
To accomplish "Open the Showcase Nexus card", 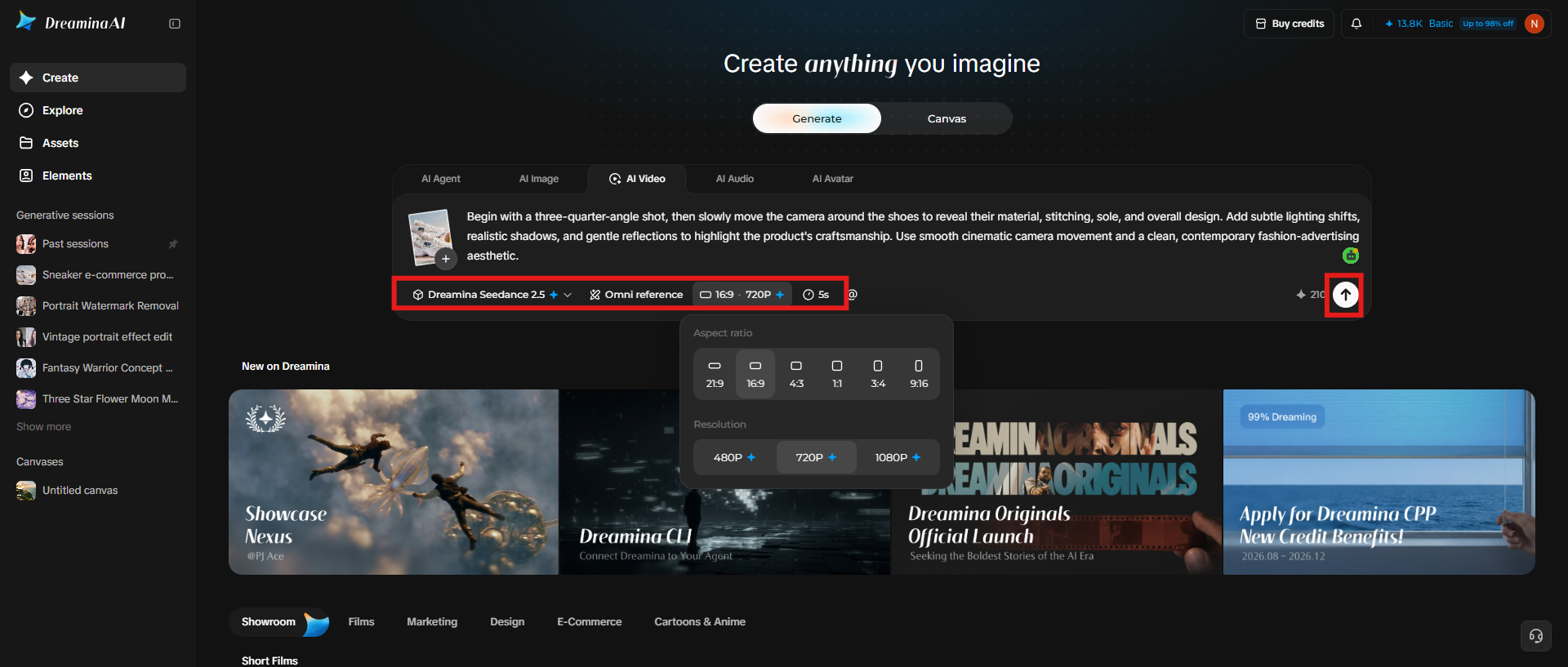I will point(394,482).
